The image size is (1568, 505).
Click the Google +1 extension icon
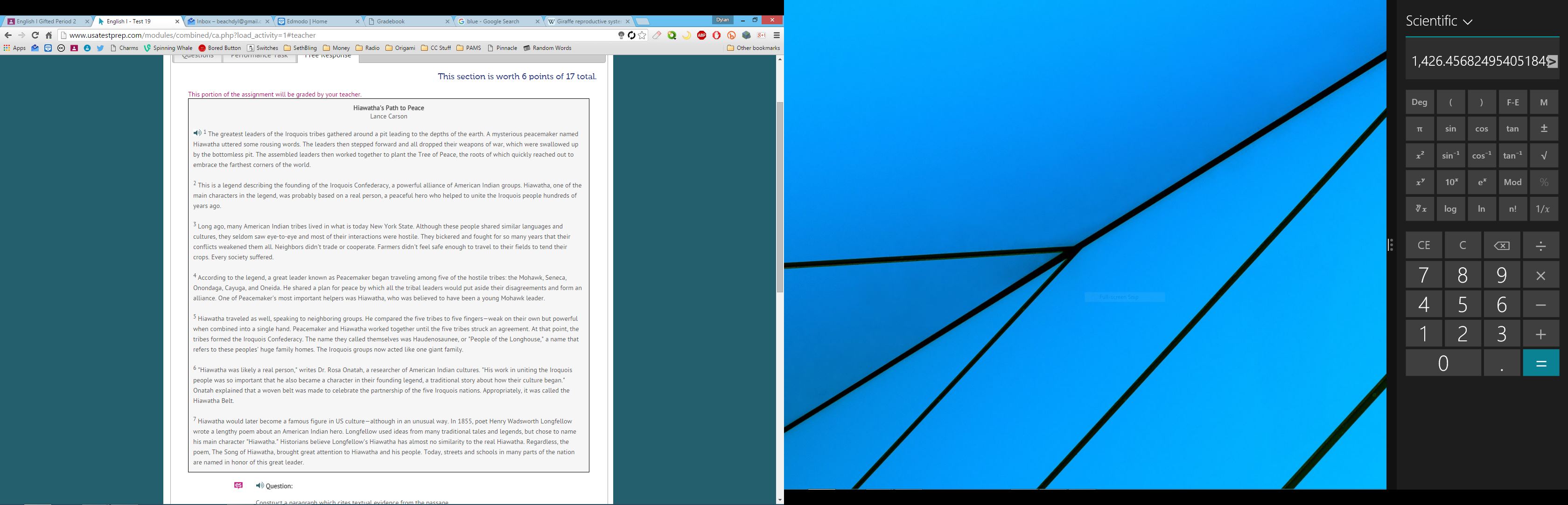pyautogui.click(x=762, y=35)
